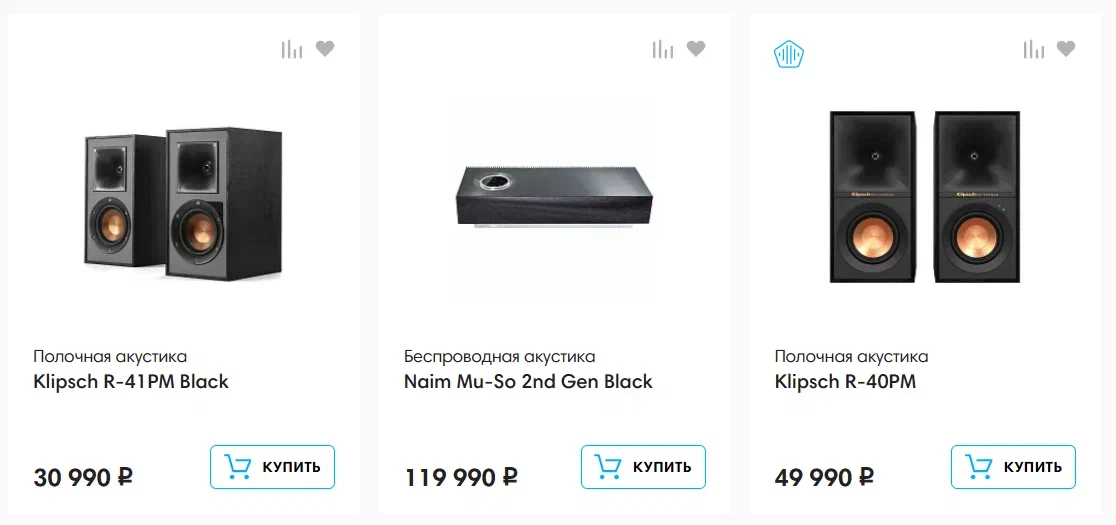View Klipsch R-40PM speaker pair photo
The image size is (1116, 525).
point(924,197)
